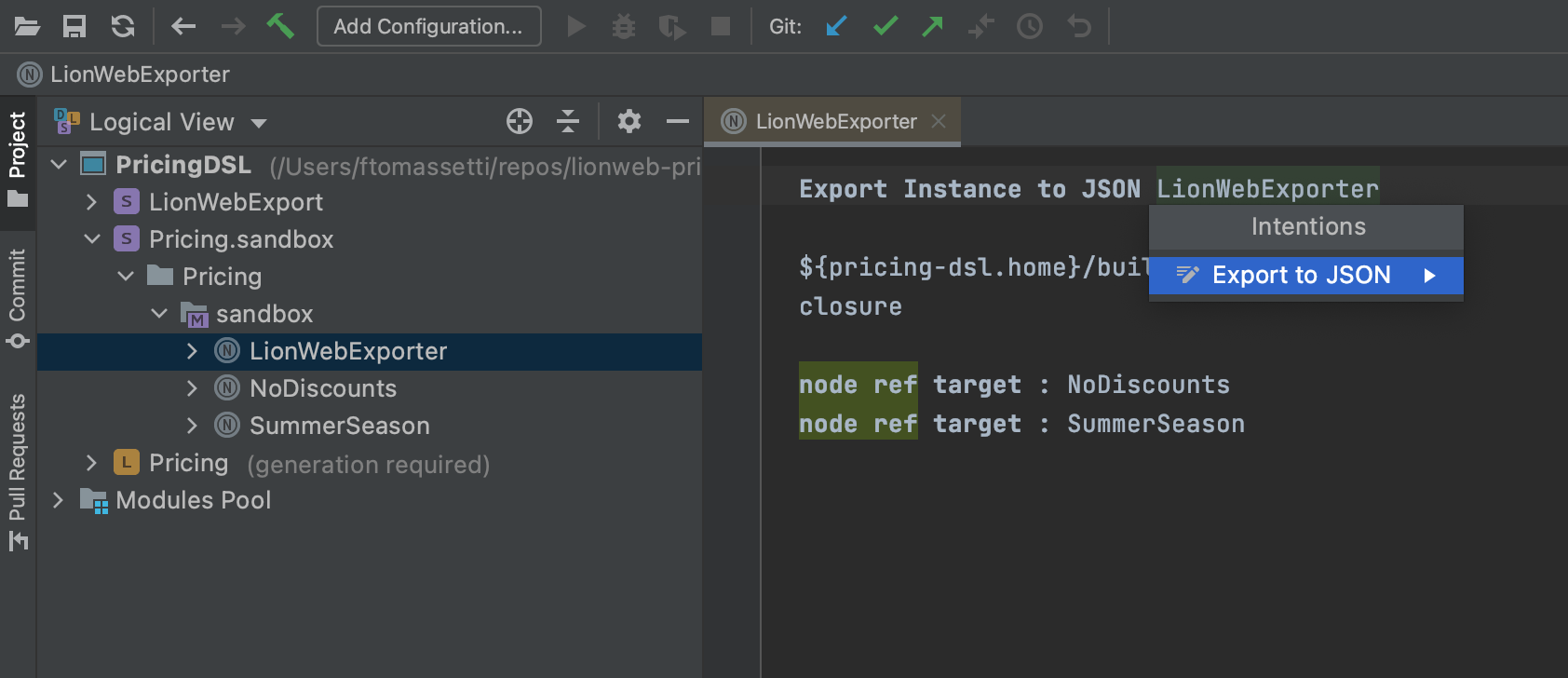
Task: Click the Debug bug icon
Action: [x=624, y=26]
